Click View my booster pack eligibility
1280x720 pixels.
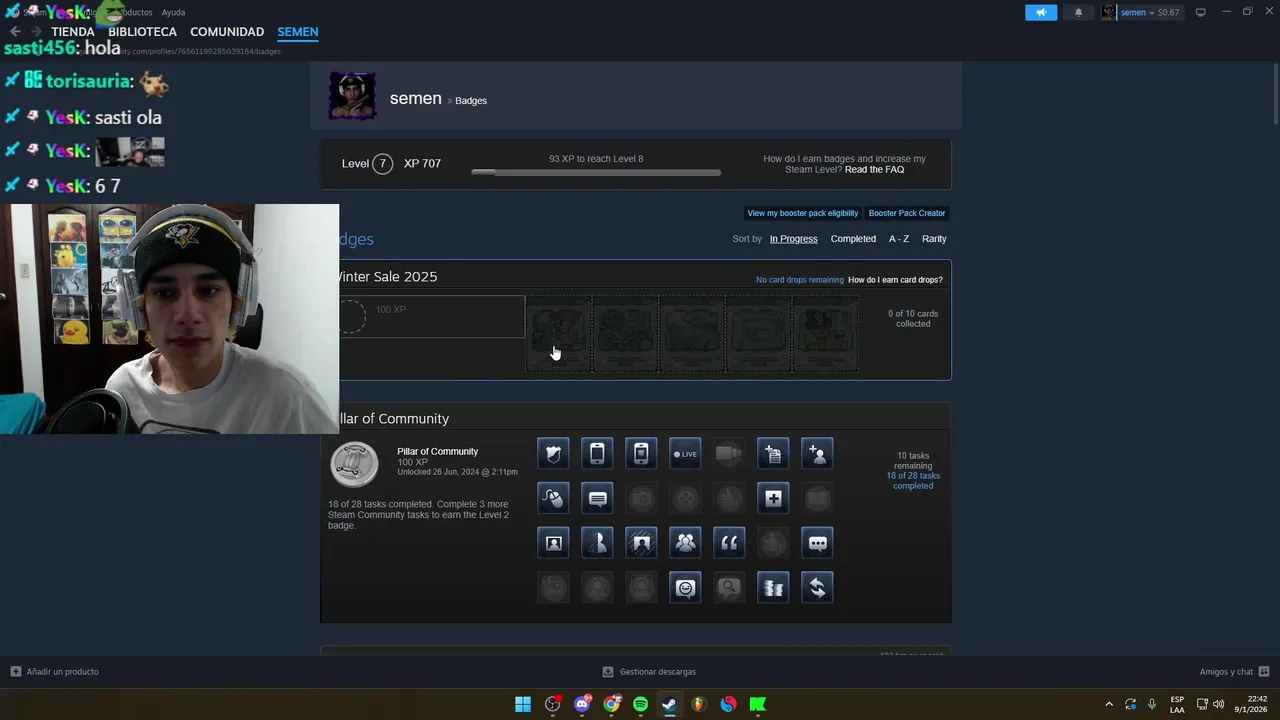[802, 213]
